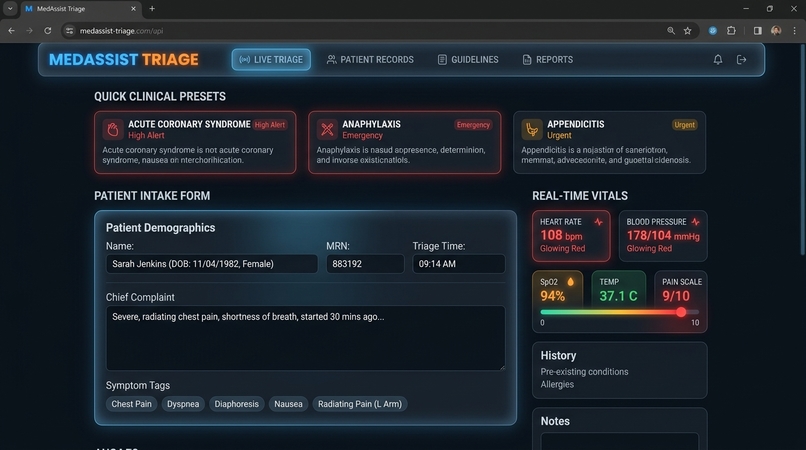The width and height of the screenshot is (806, 450).
Task: Apply the Acute Coronary Syndrome preset
Action: 195,142
